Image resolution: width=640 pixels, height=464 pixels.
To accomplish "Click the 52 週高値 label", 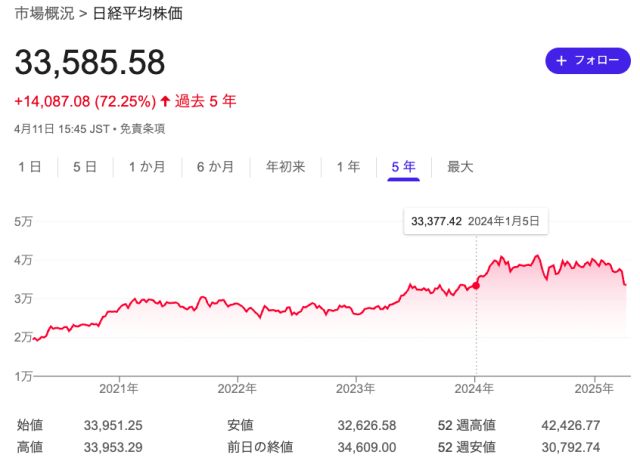I will pyautogui.click(x=467, y=425).
